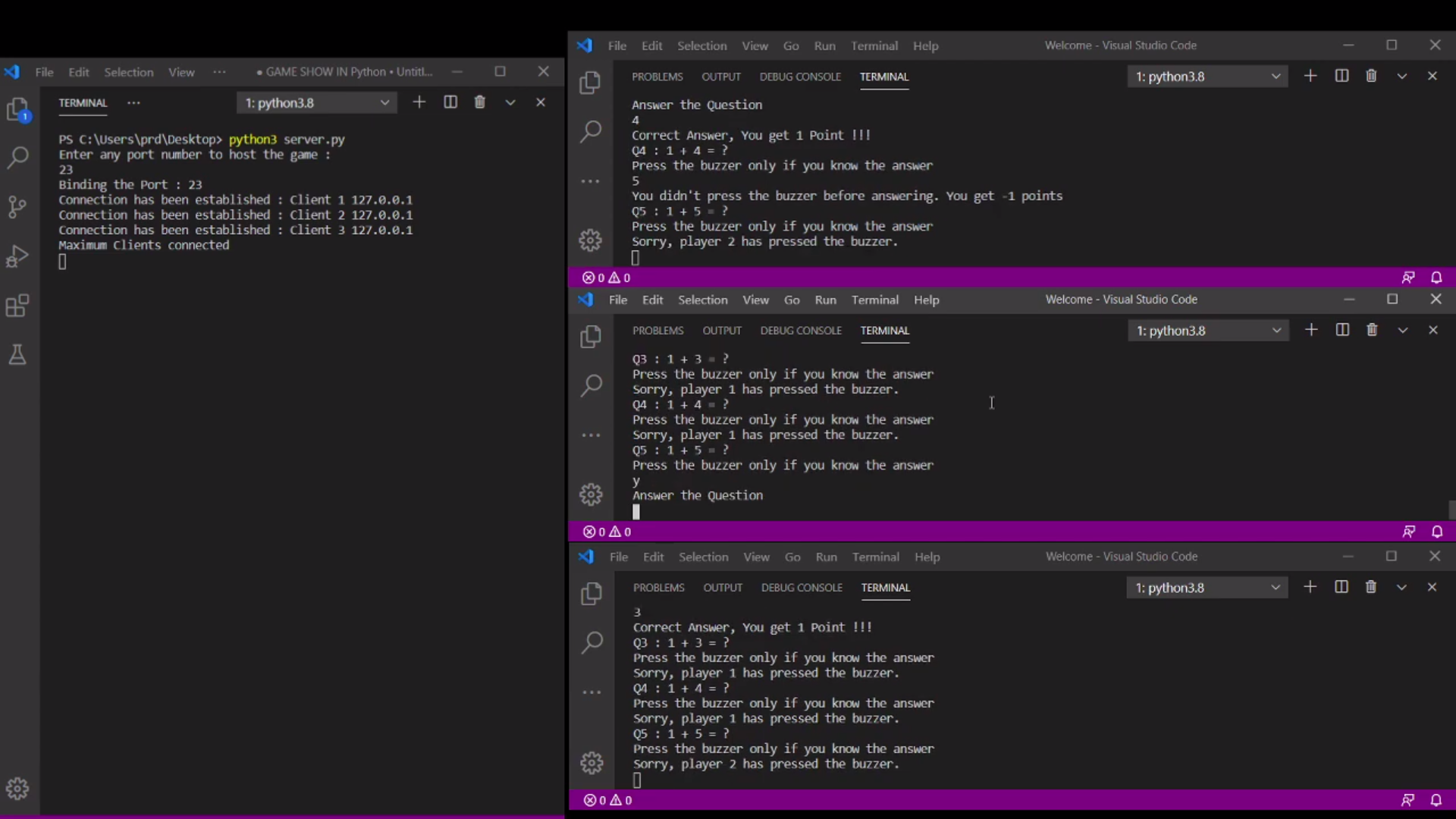Focus the middle window terminal input cursor
1456x819 pixels.
click(636, 512)
